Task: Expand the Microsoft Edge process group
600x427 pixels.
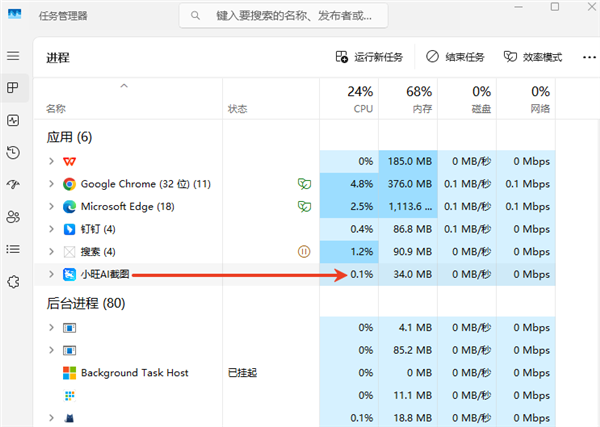Action: (51, 206)
